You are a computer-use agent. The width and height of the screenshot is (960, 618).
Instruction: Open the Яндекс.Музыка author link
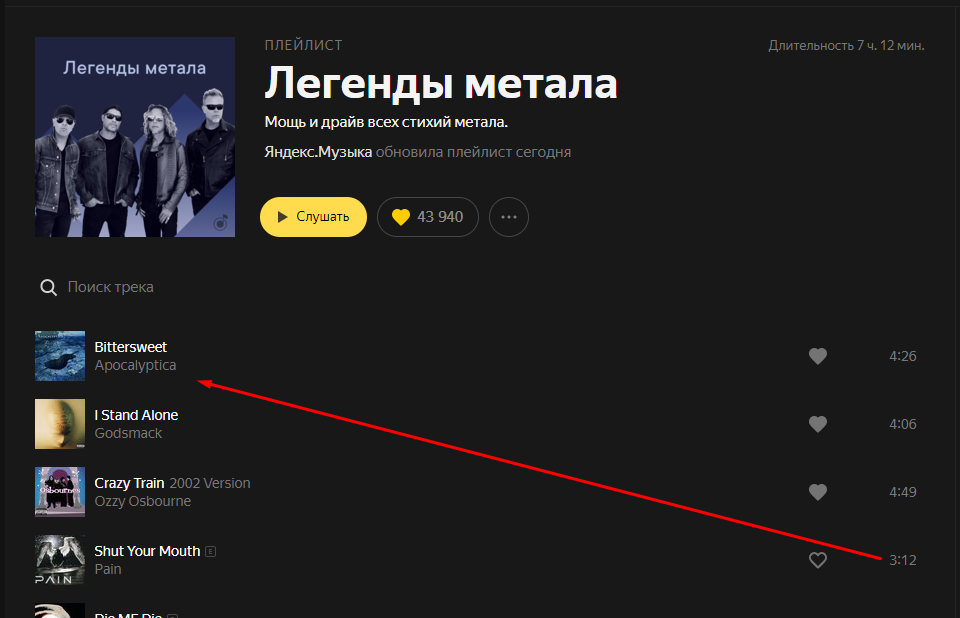tap(318, 152)
